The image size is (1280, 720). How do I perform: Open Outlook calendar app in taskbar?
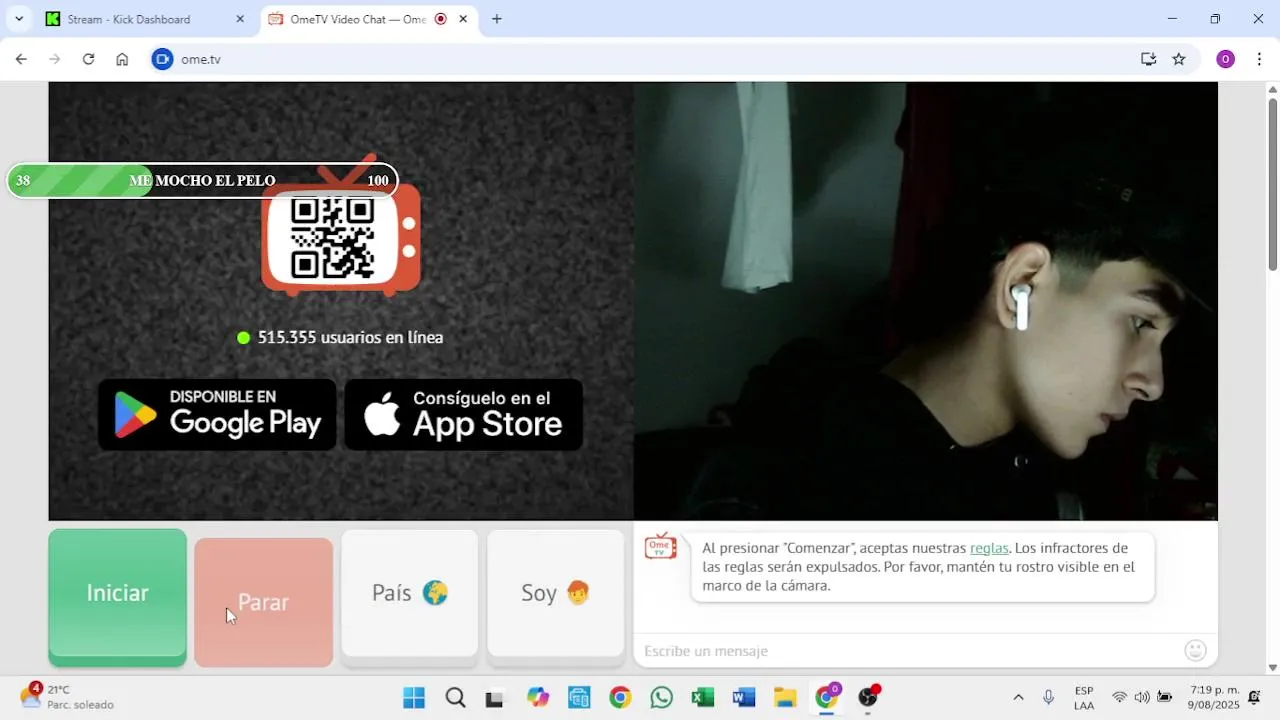579,698
